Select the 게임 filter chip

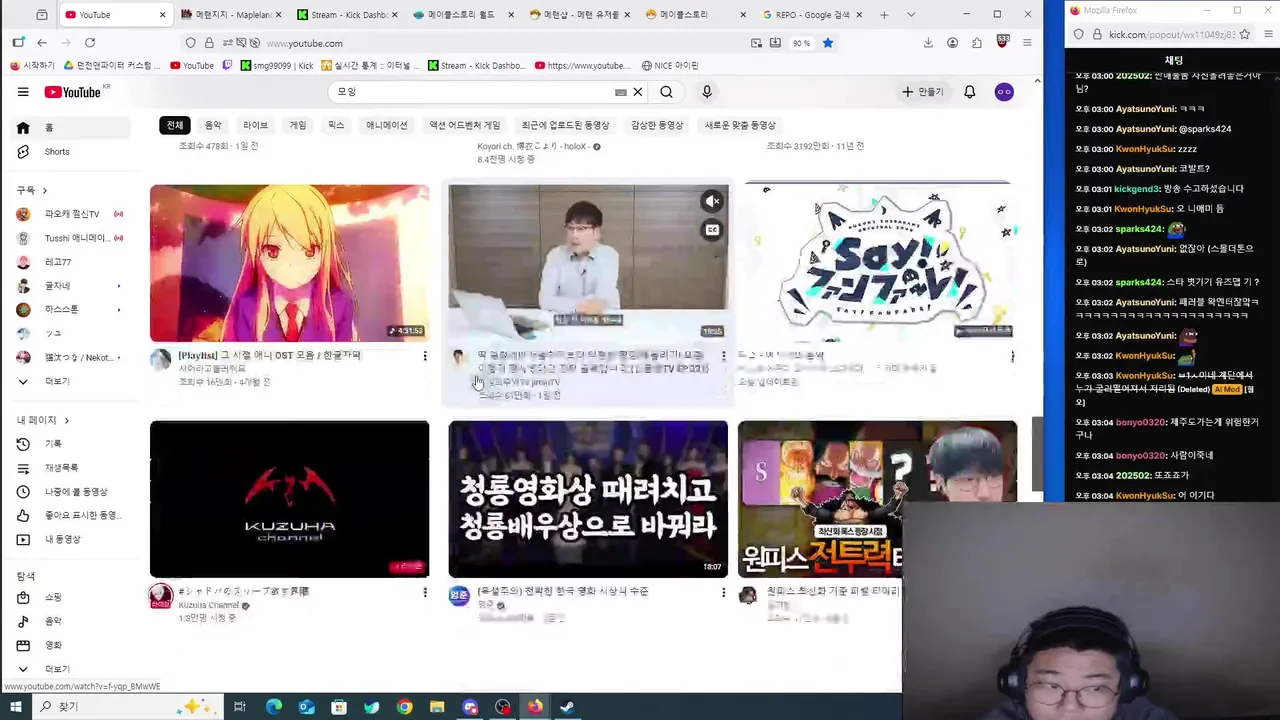click(298, 125)
